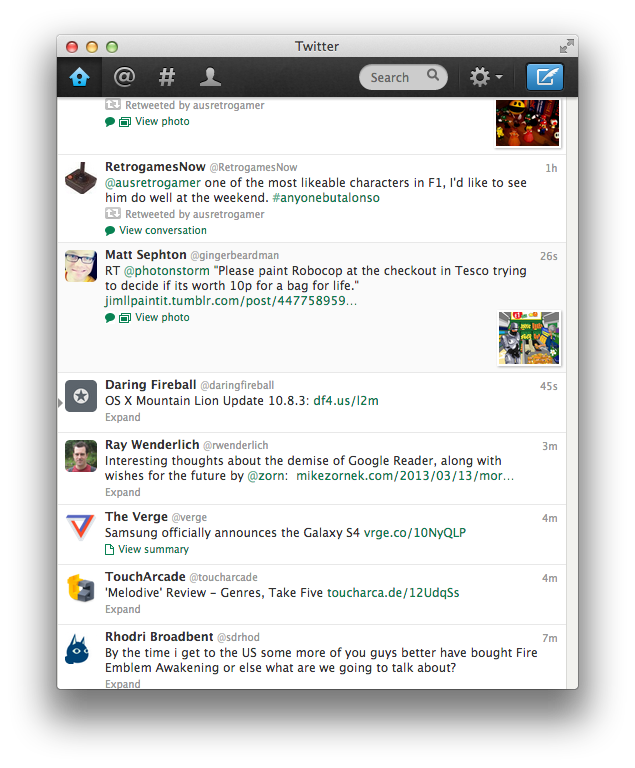Click the magnifier icon in Search

(x=433, y=75)
